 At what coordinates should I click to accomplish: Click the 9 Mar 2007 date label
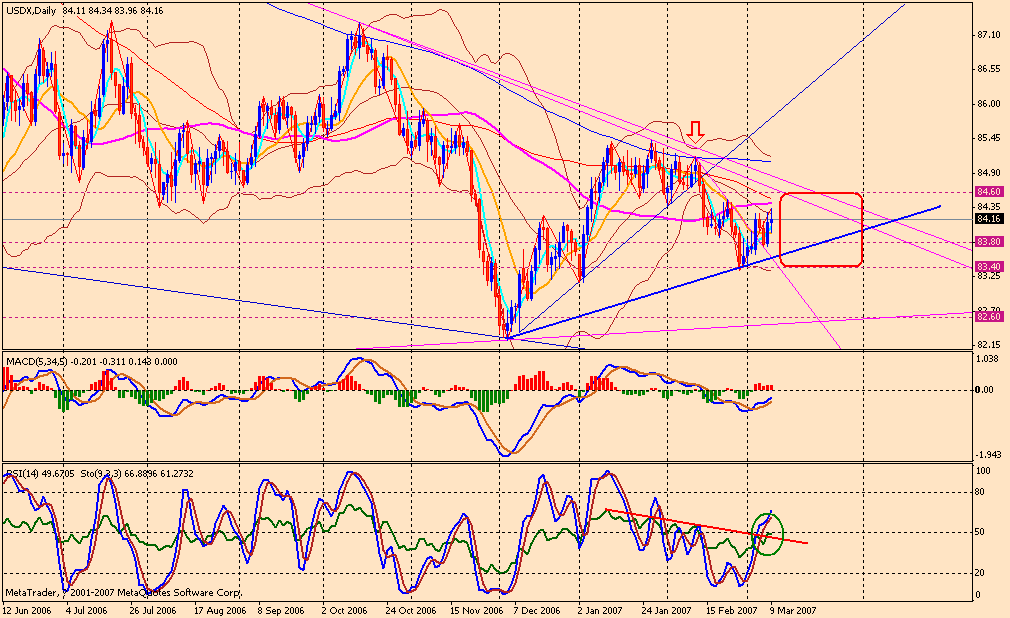coord(793,610)
